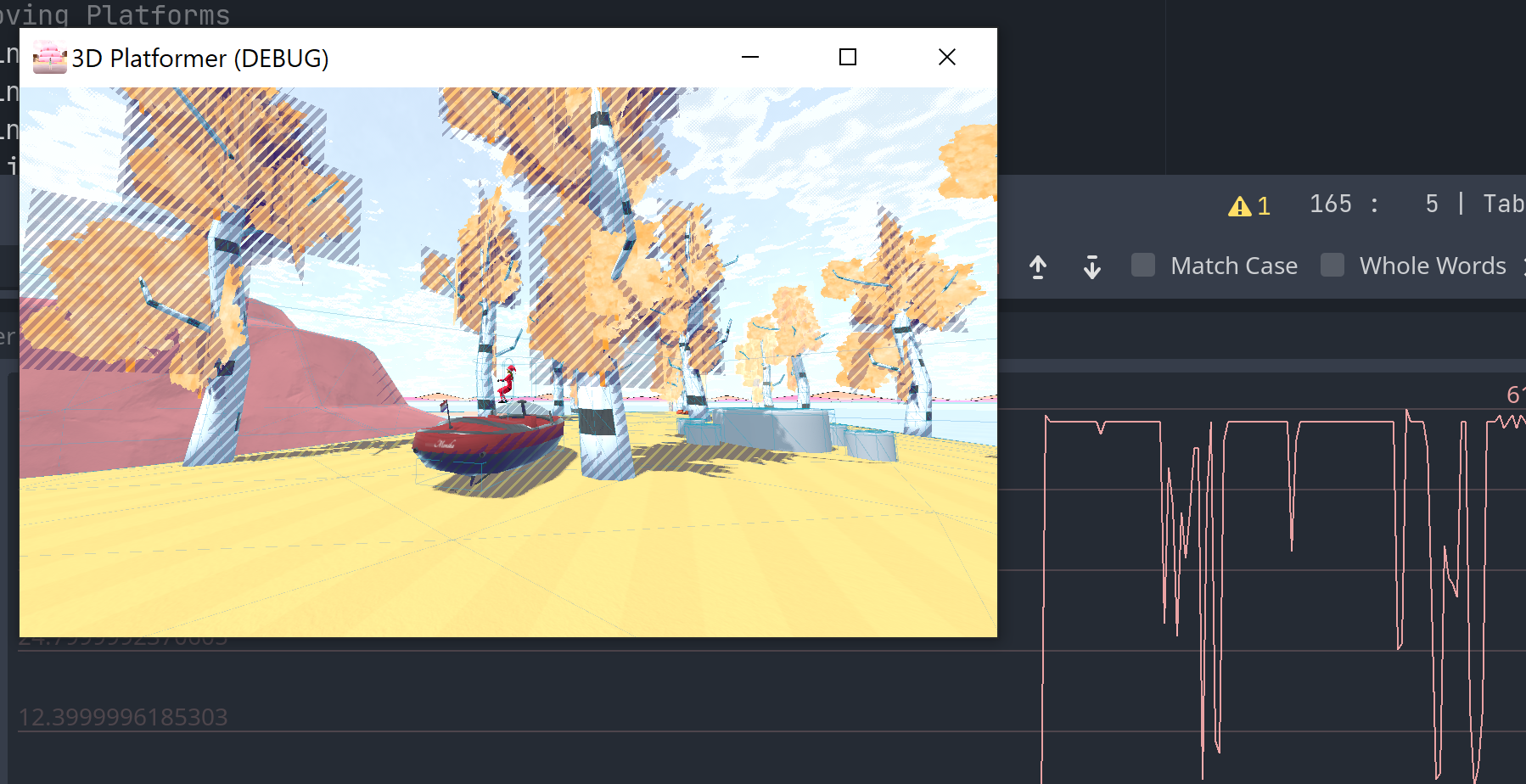This screenshot has height=784, width=1526.
Task: Click the line number 165 indicator
Action: (1331, 204)
